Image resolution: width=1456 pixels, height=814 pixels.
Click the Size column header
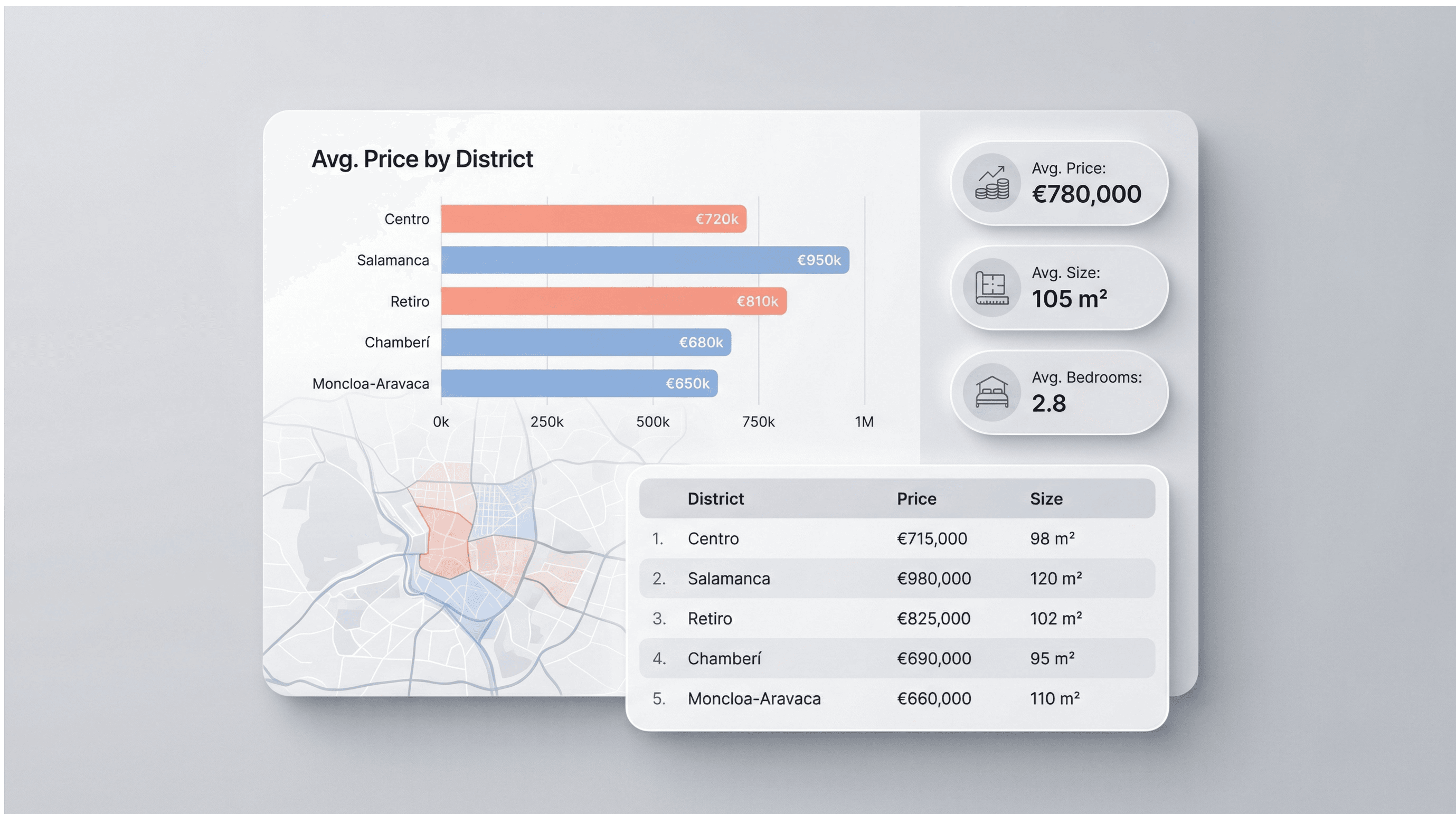pyautogui.click(x=1046, y=498)
